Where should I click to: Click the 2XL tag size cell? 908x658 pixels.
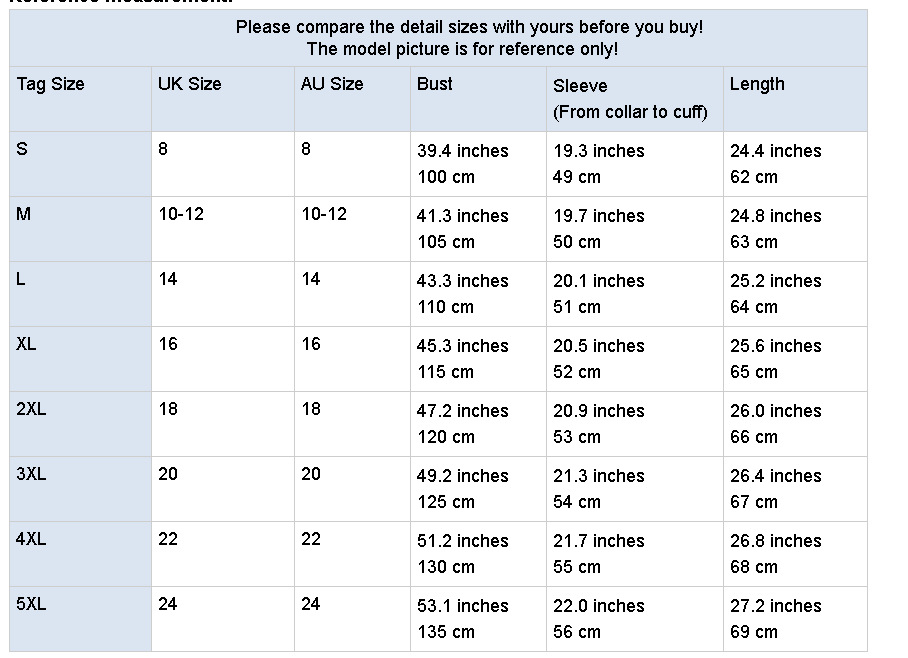point(31,410)
